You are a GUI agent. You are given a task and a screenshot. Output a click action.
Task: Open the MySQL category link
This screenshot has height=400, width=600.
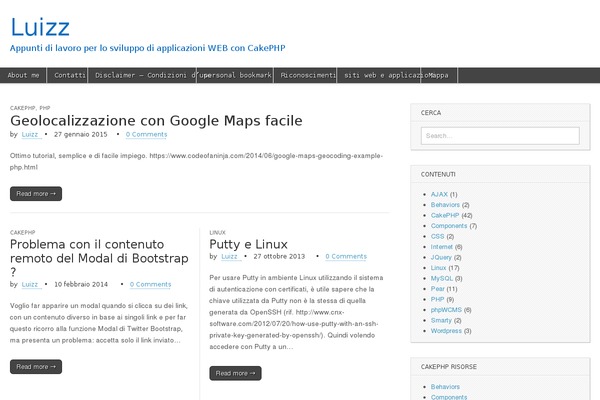442,278
